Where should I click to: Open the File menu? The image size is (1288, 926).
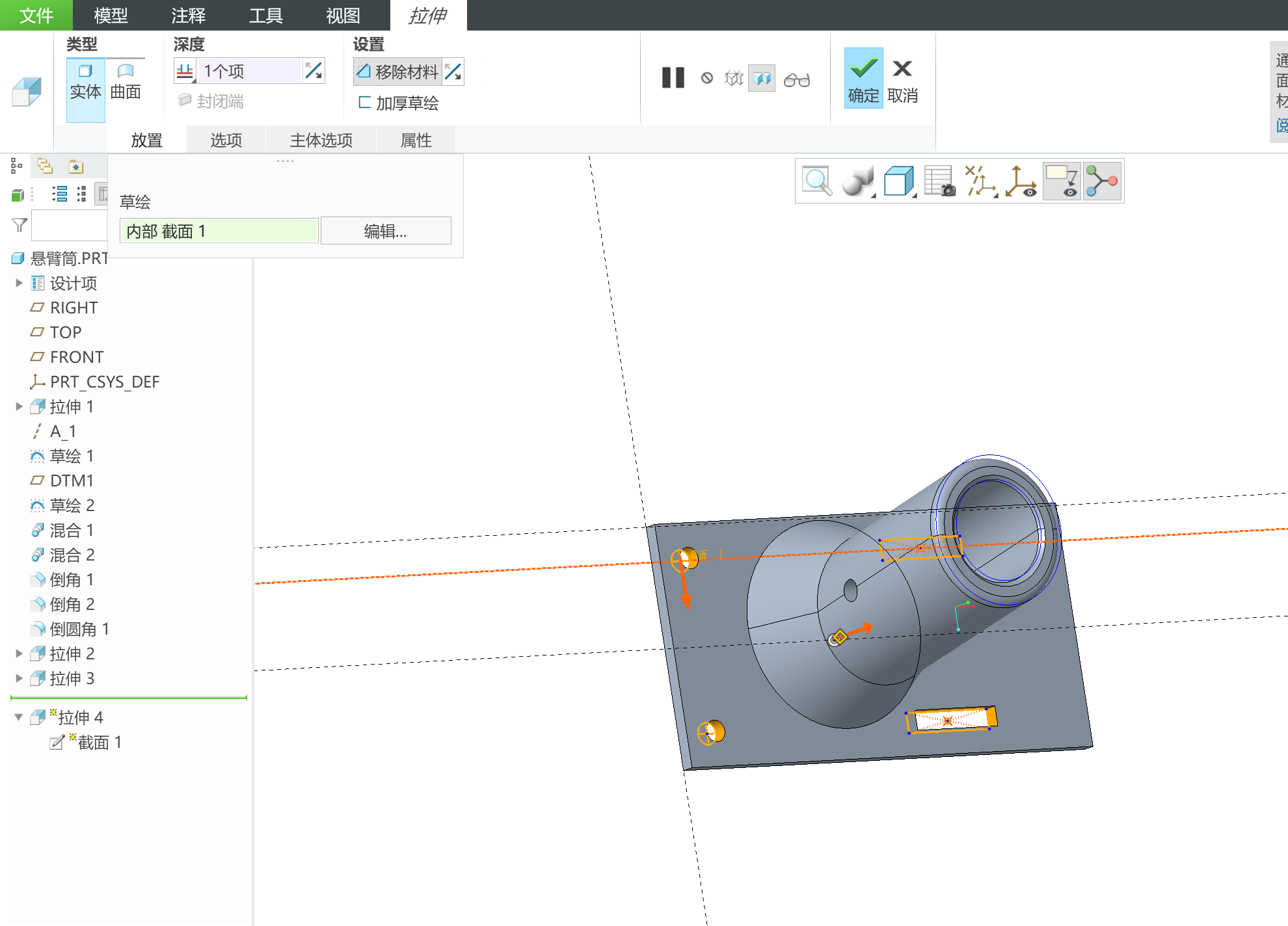(36, 15)
